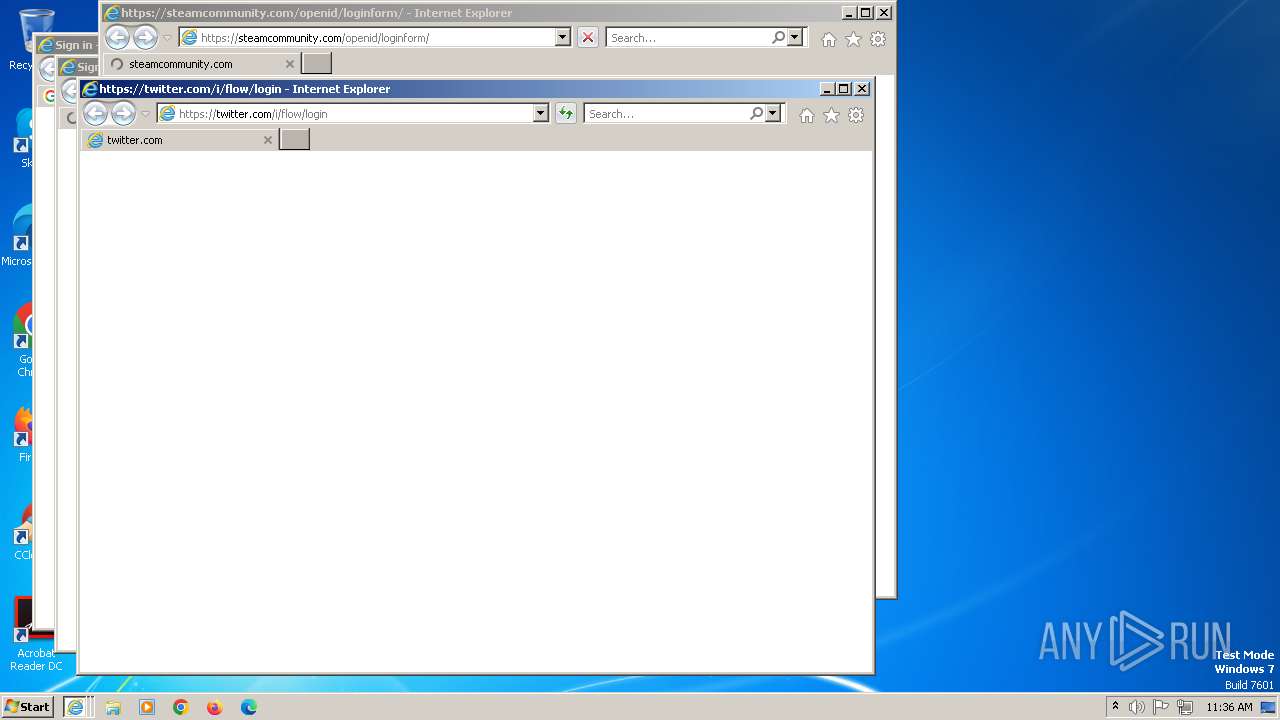Go back in the steamcommunity window

[117, 38]
